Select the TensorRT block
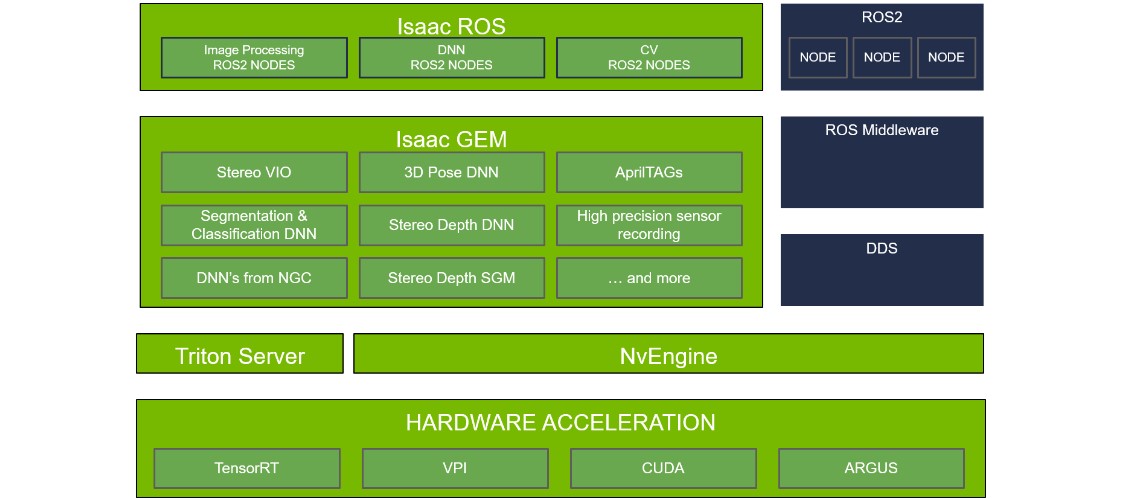This screenshot has width=1140, height=498. click(246, 468)
